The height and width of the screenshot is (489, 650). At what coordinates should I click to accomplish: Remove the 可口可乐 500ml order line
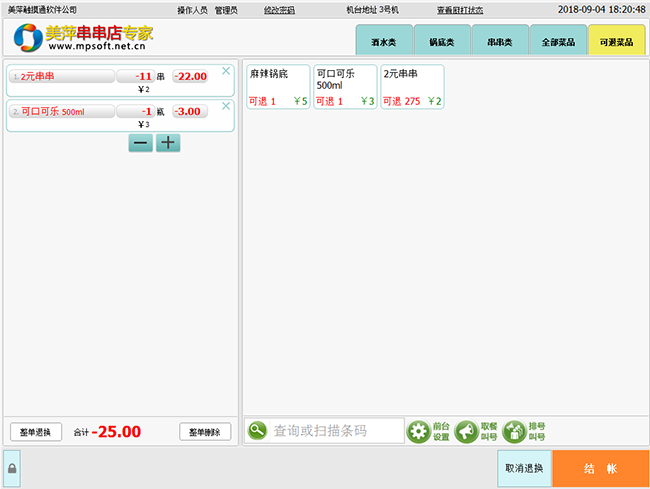(x=225, y=106)
